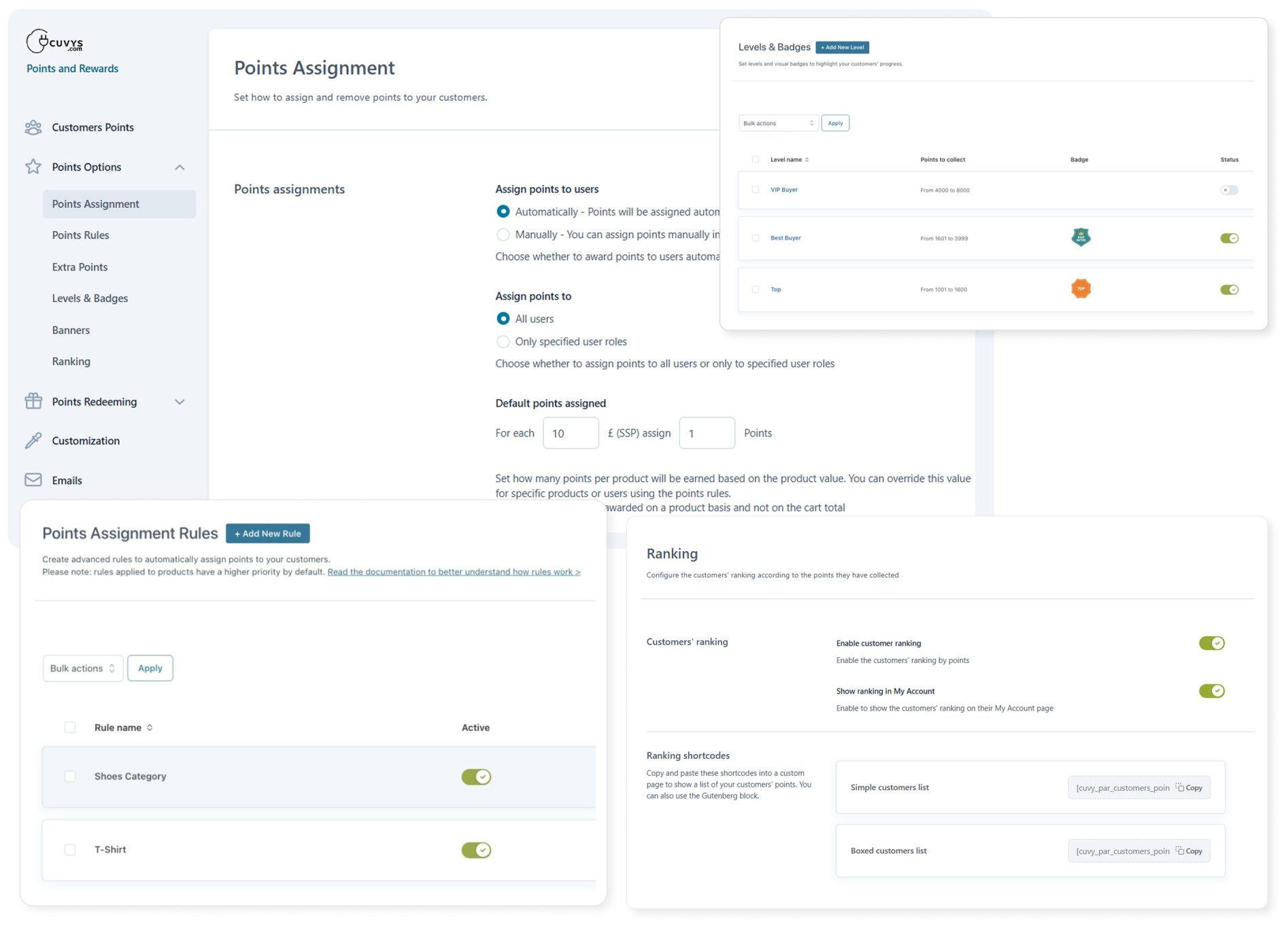Click the Customers Points people icon
The width and height of the screenshot is (1288, 928).
click(x=33, y=127)
